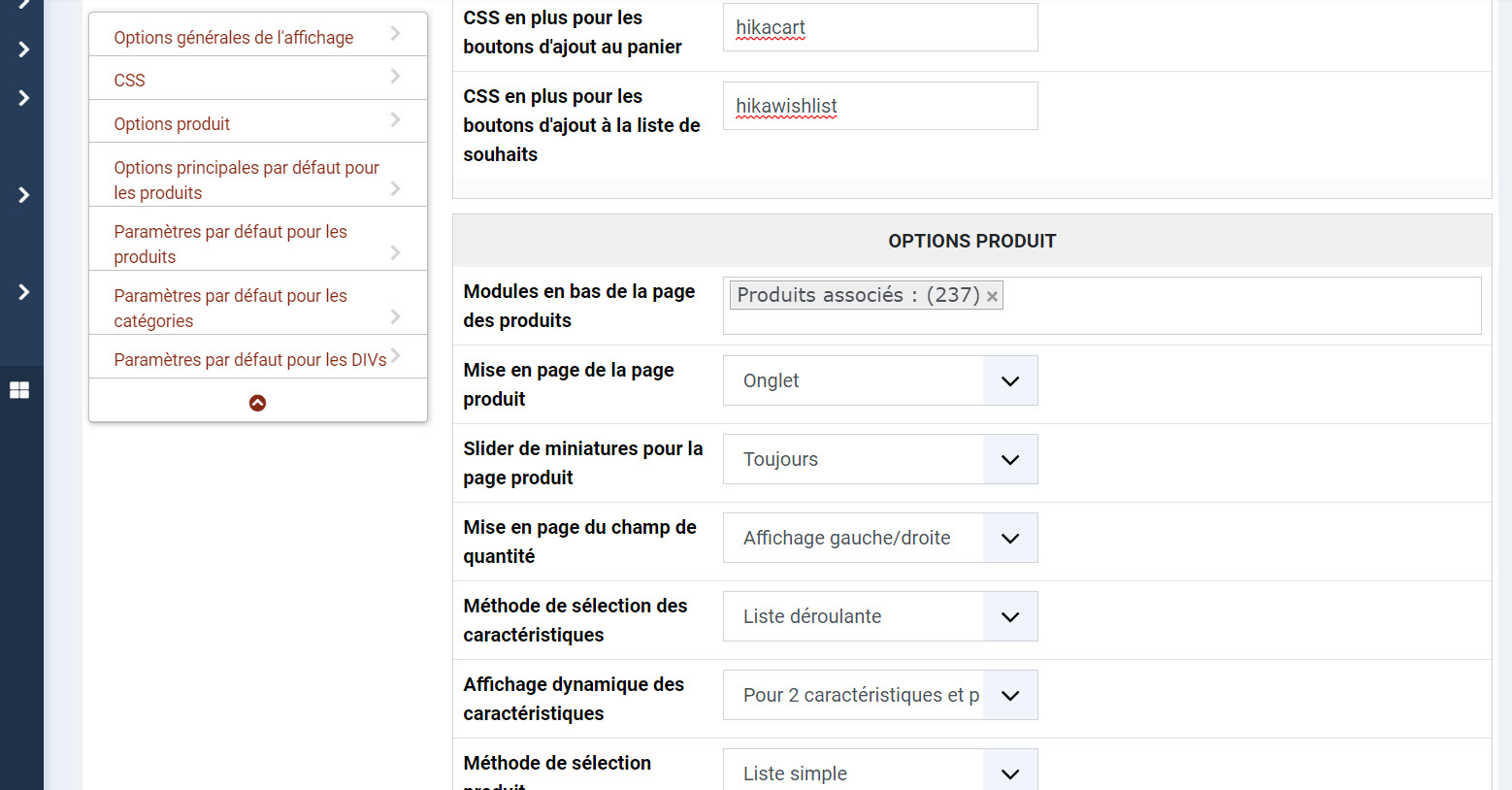Go to Paramètres par défaut pour les produits

tap(230, 244)
